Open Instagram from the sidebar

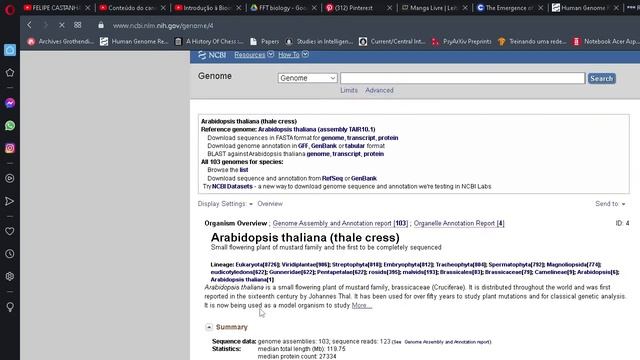(10, 148)
